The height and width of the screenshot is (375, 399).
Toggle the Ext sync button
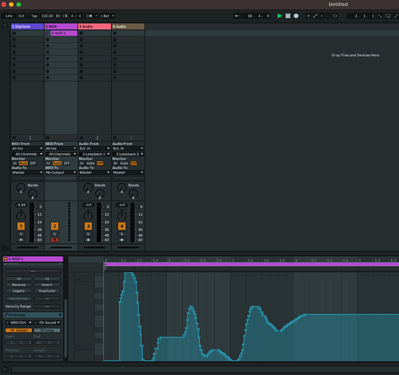(x=22, y=16)
